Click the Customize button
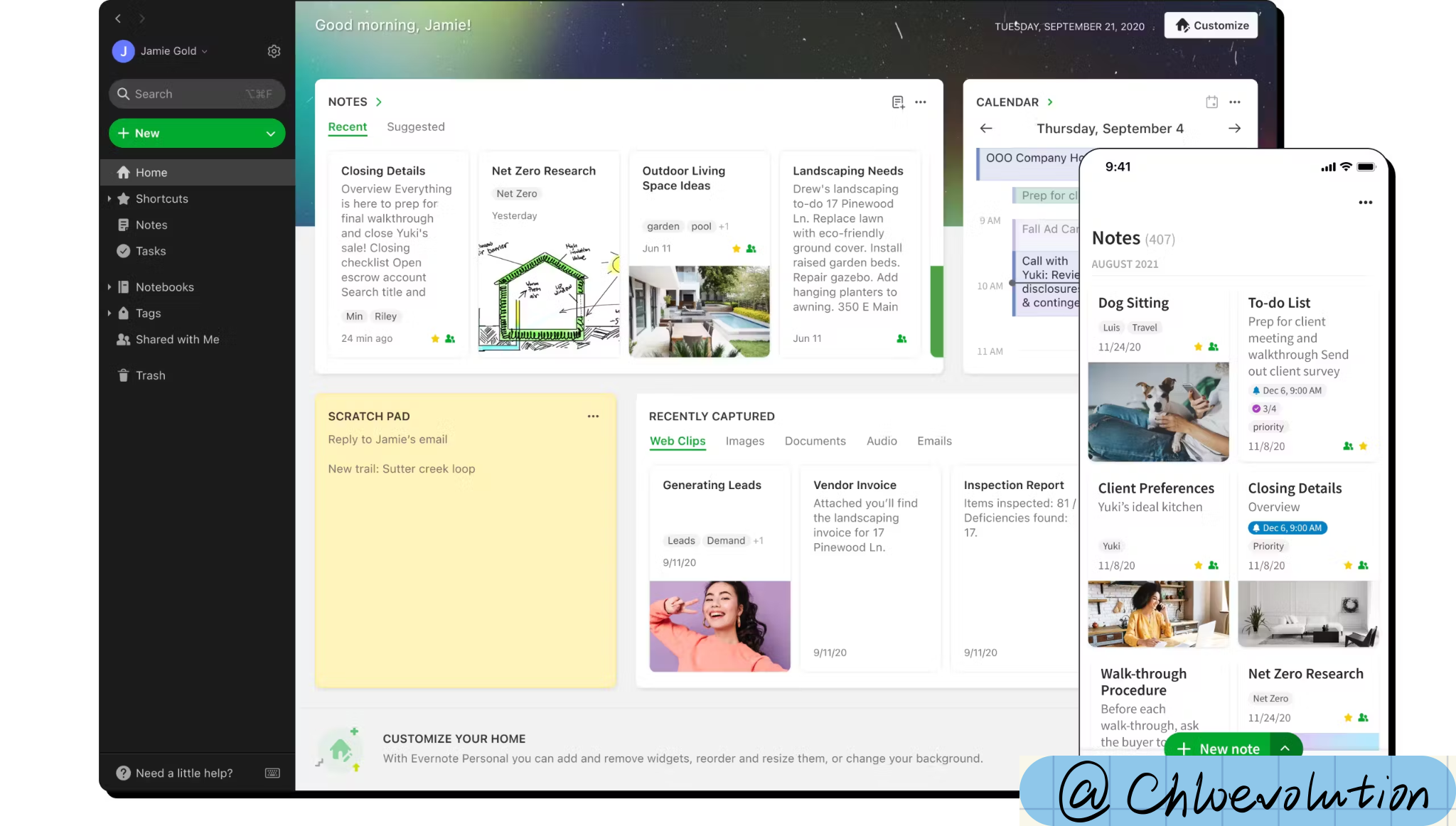The image size is (1456, 826). coord(1211,26)
